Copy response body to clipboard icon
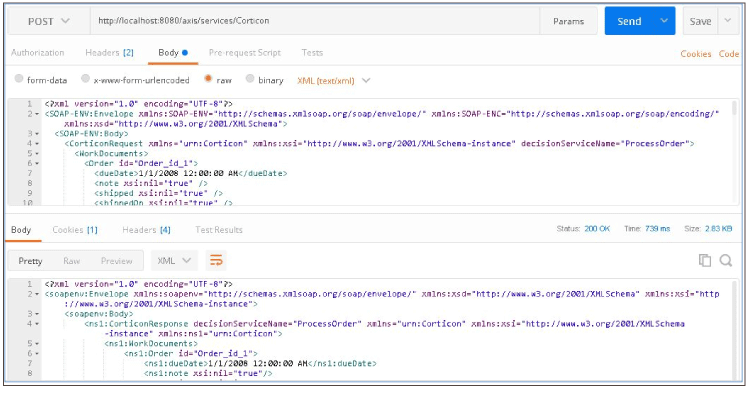 coord(705,261)
